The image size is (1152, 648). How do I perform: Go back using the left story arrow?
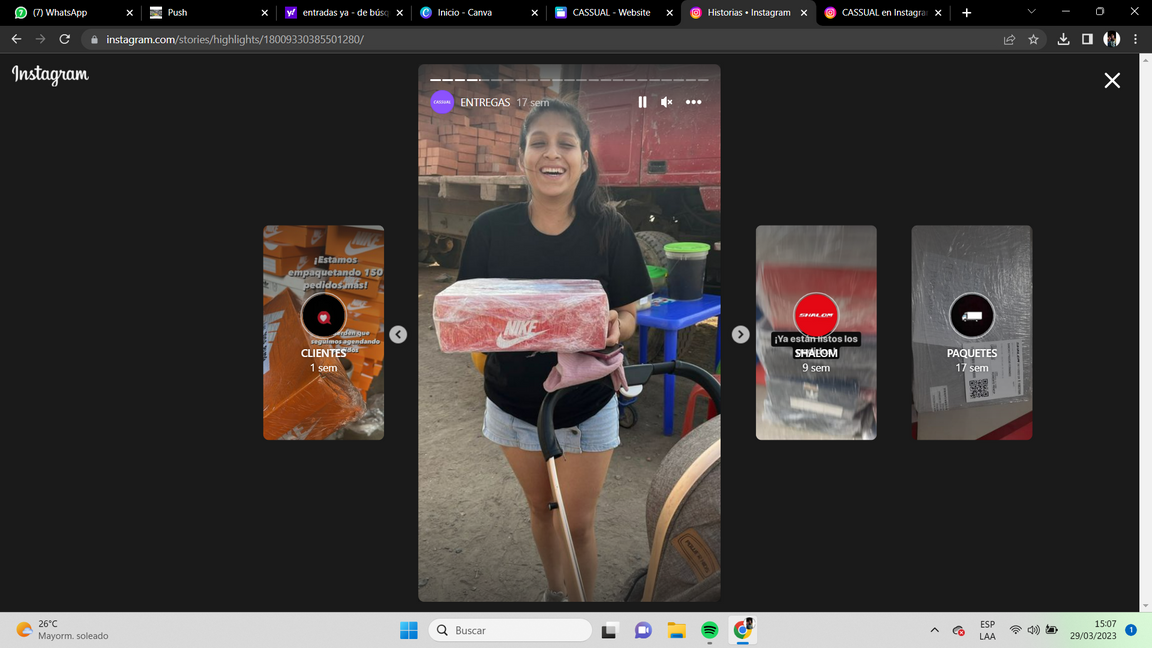(398, 334)
